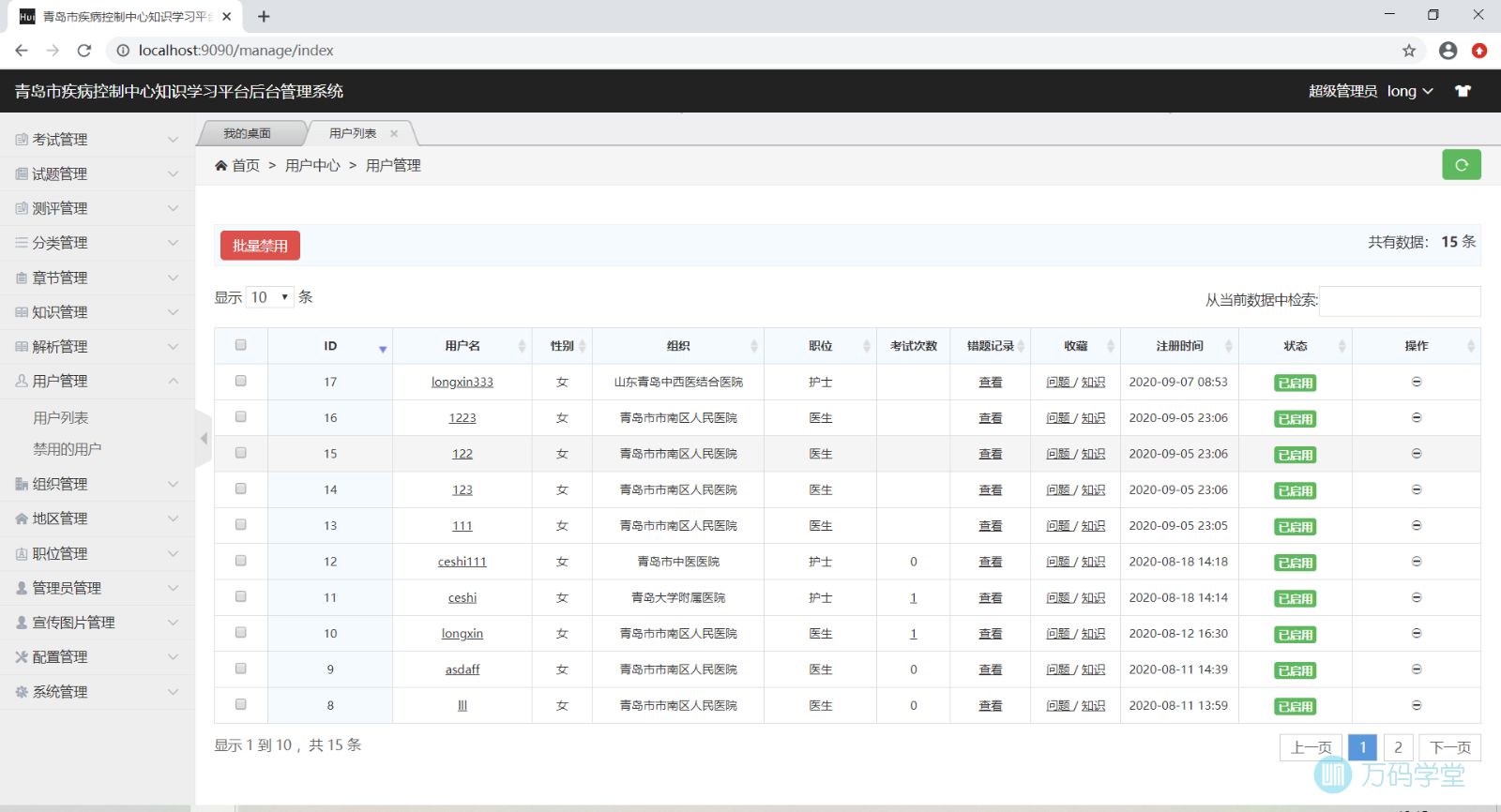This screenshot has width=1501, height=812.
Task: Expand the 分类管理 sidebar menu
Action: 97,243
